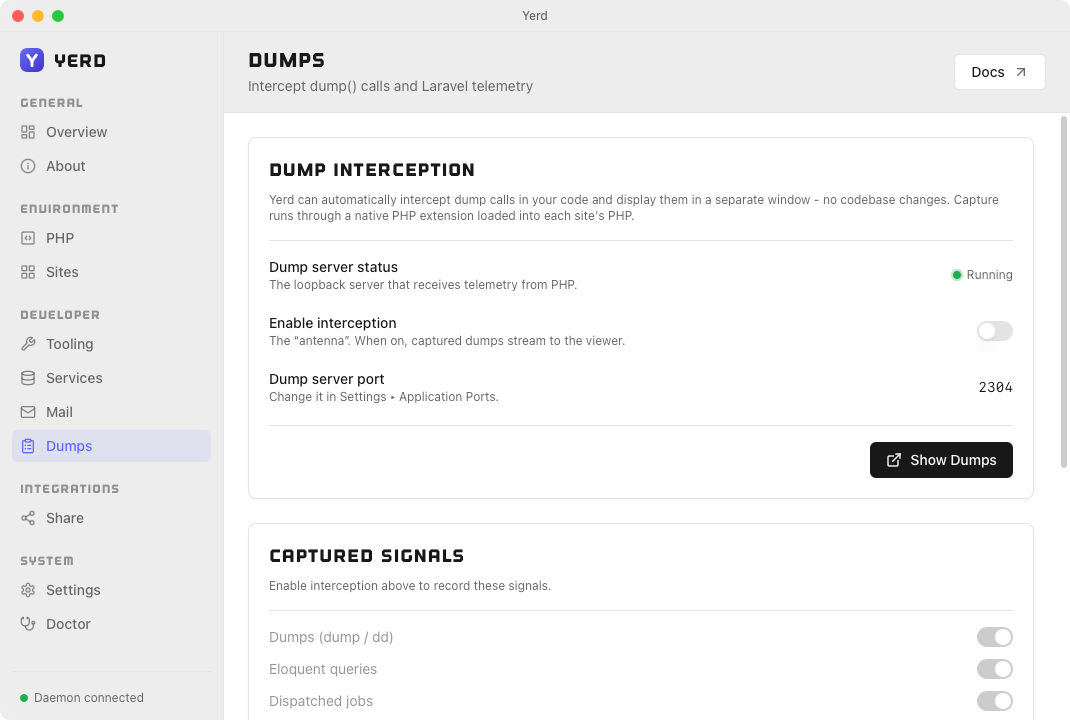Click the Settings gear icon

click(x=28, y=590)
